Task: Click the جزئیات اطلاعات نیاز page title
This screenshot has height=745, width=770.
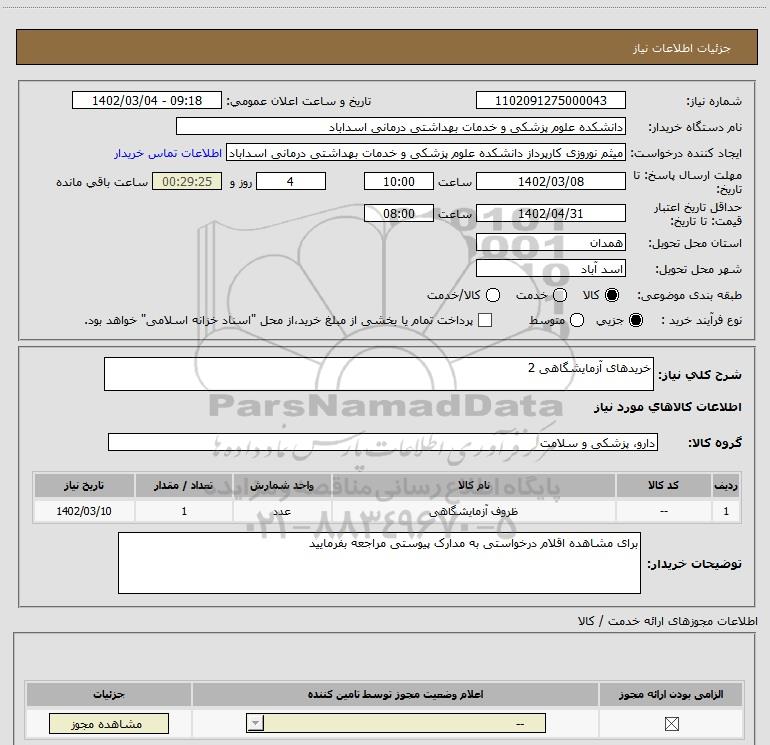Action: (x=682, y=48)
